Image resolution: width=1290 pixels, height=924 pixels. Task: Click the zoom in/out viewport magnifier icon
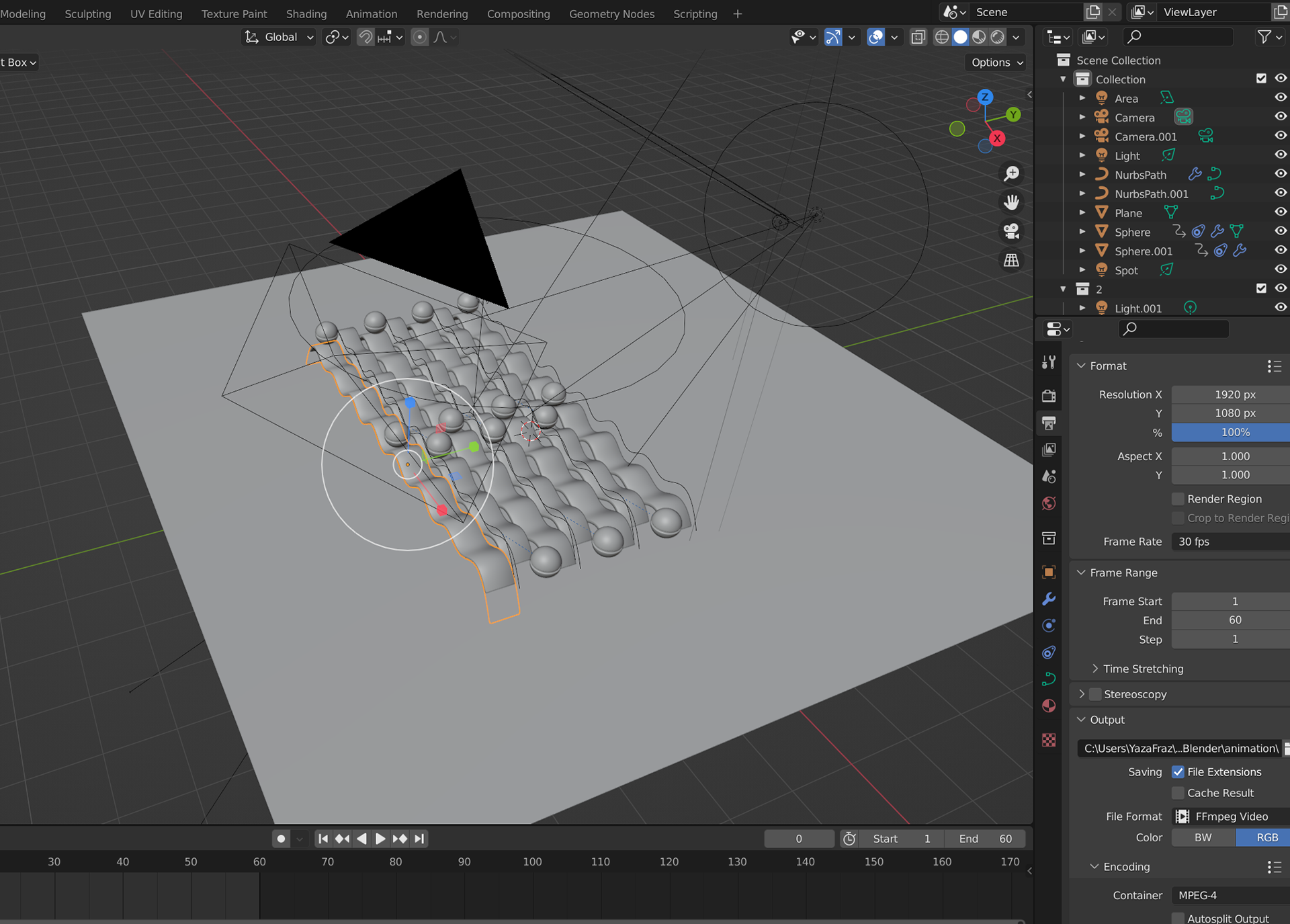pyautogui.click(x=1011, y=174)
